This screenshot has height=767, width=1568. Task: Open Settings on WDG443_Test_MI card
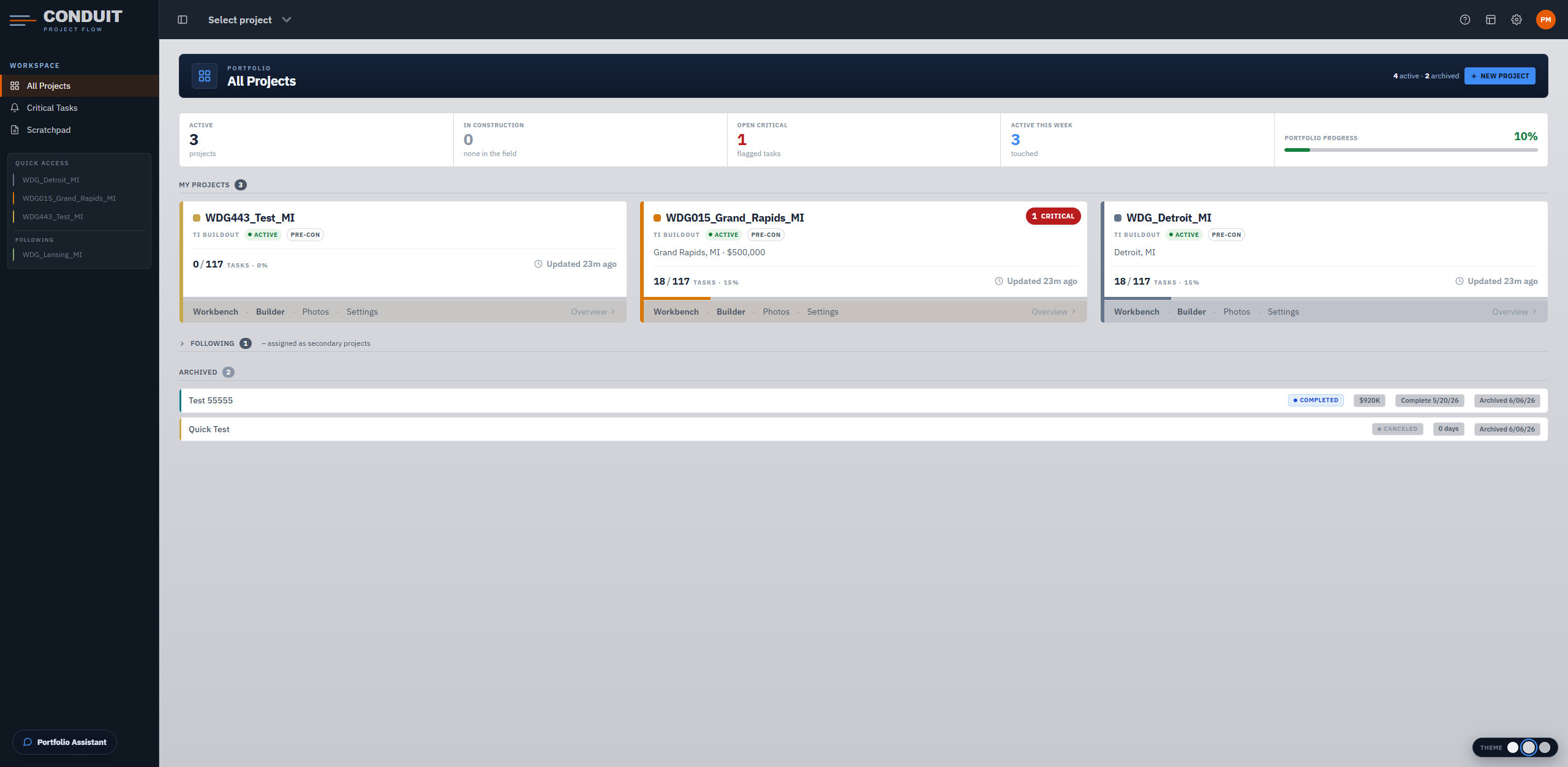[x=362, y=312]
